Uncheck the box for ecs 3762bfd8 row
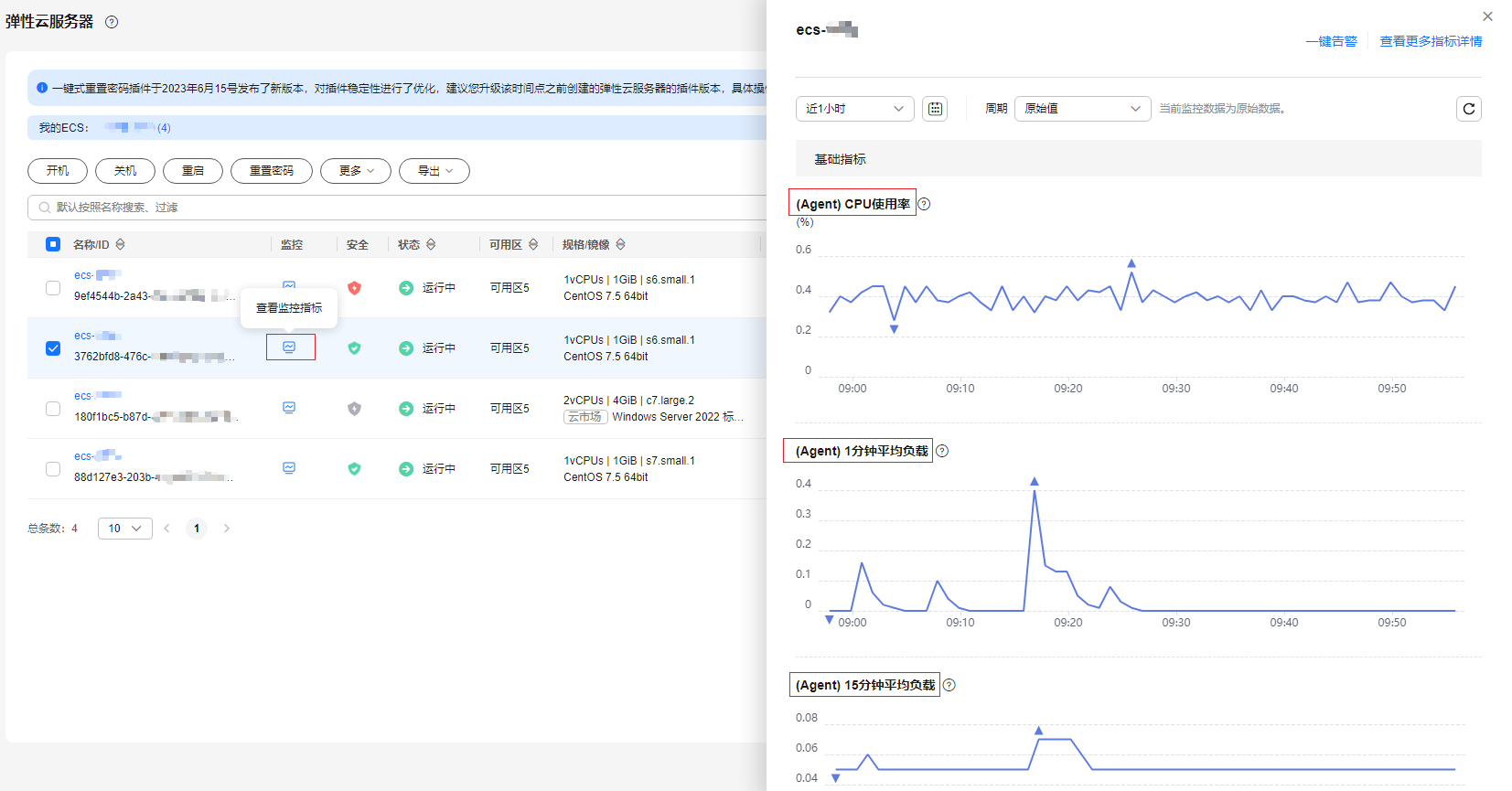The image size is (1512, 791). [x=53, y=348]
